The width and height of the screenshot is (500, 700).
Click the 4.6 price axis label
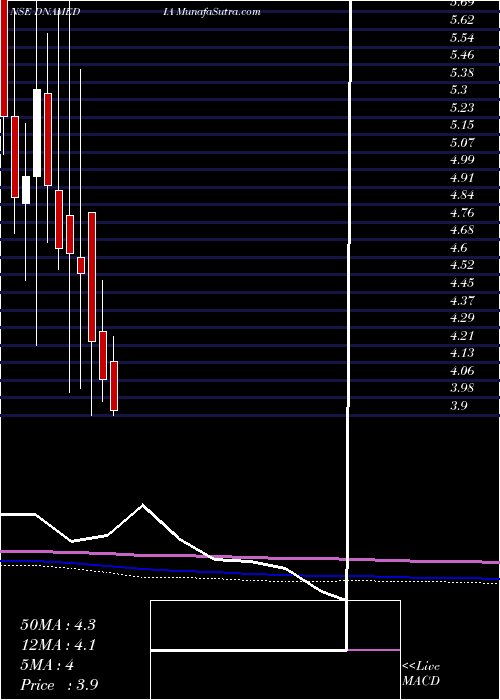(x=459, y=248)
